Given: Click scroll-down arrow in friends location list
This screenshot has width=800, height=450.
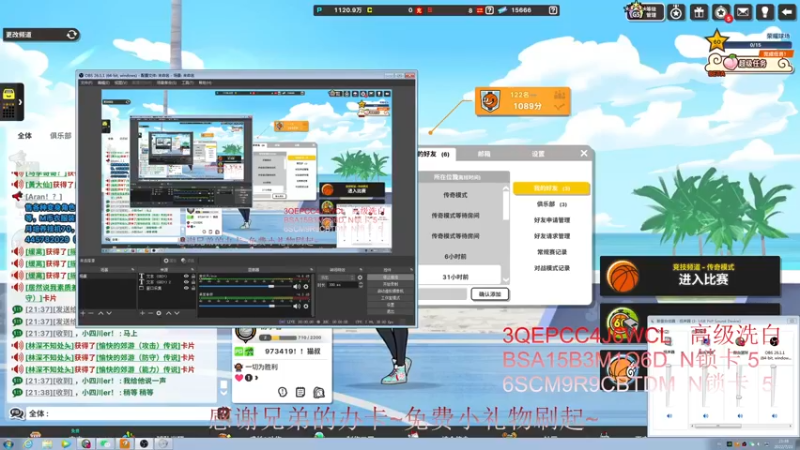Looking at the screenshot, I should [x=506, y=280].
